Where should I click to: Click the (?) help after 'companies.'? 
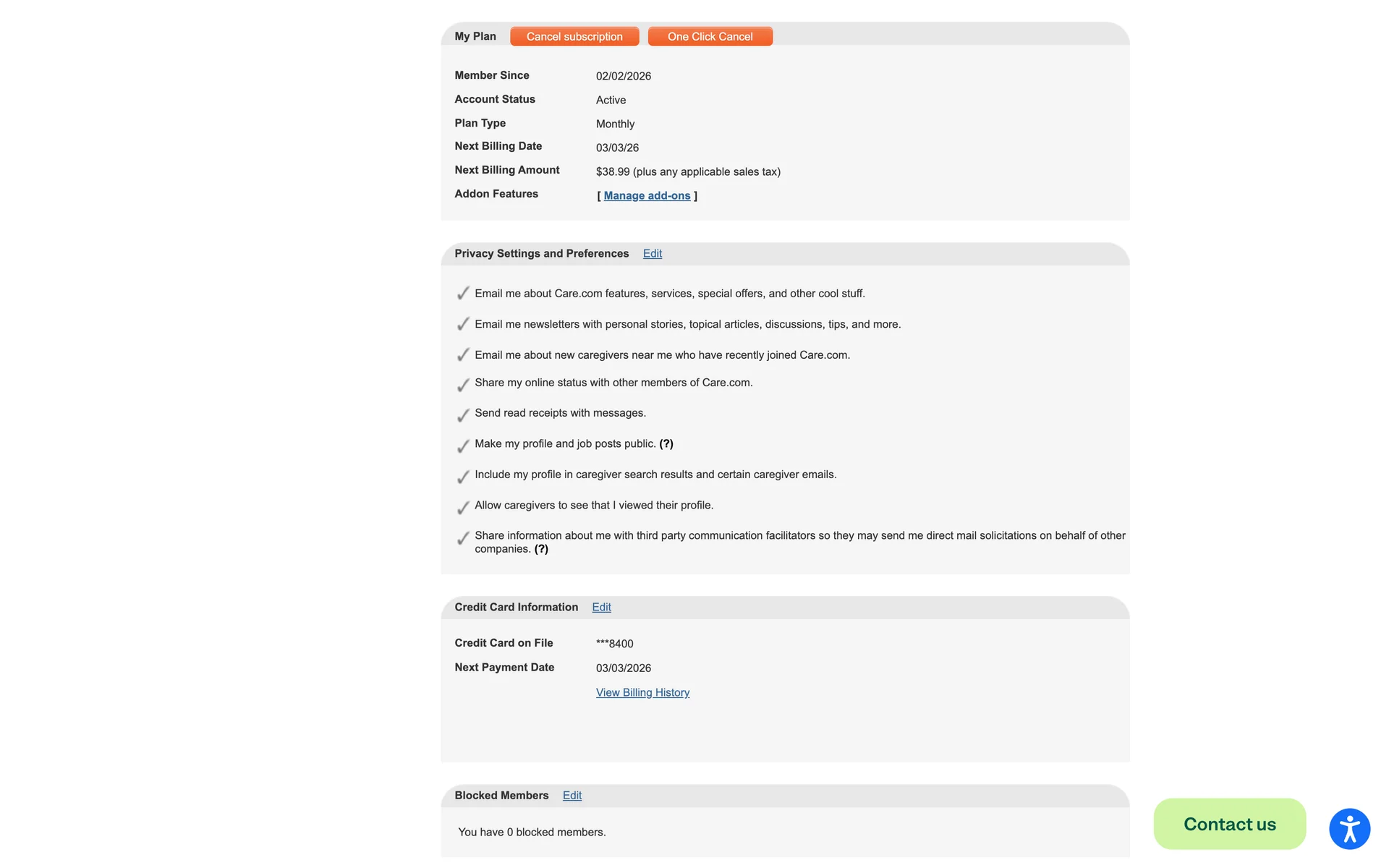tap(541, 549)
